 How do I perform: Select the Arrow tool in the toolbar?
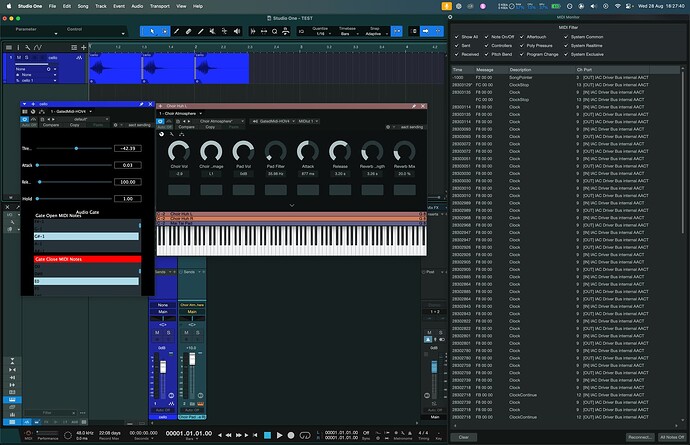(x=152, y=31)
